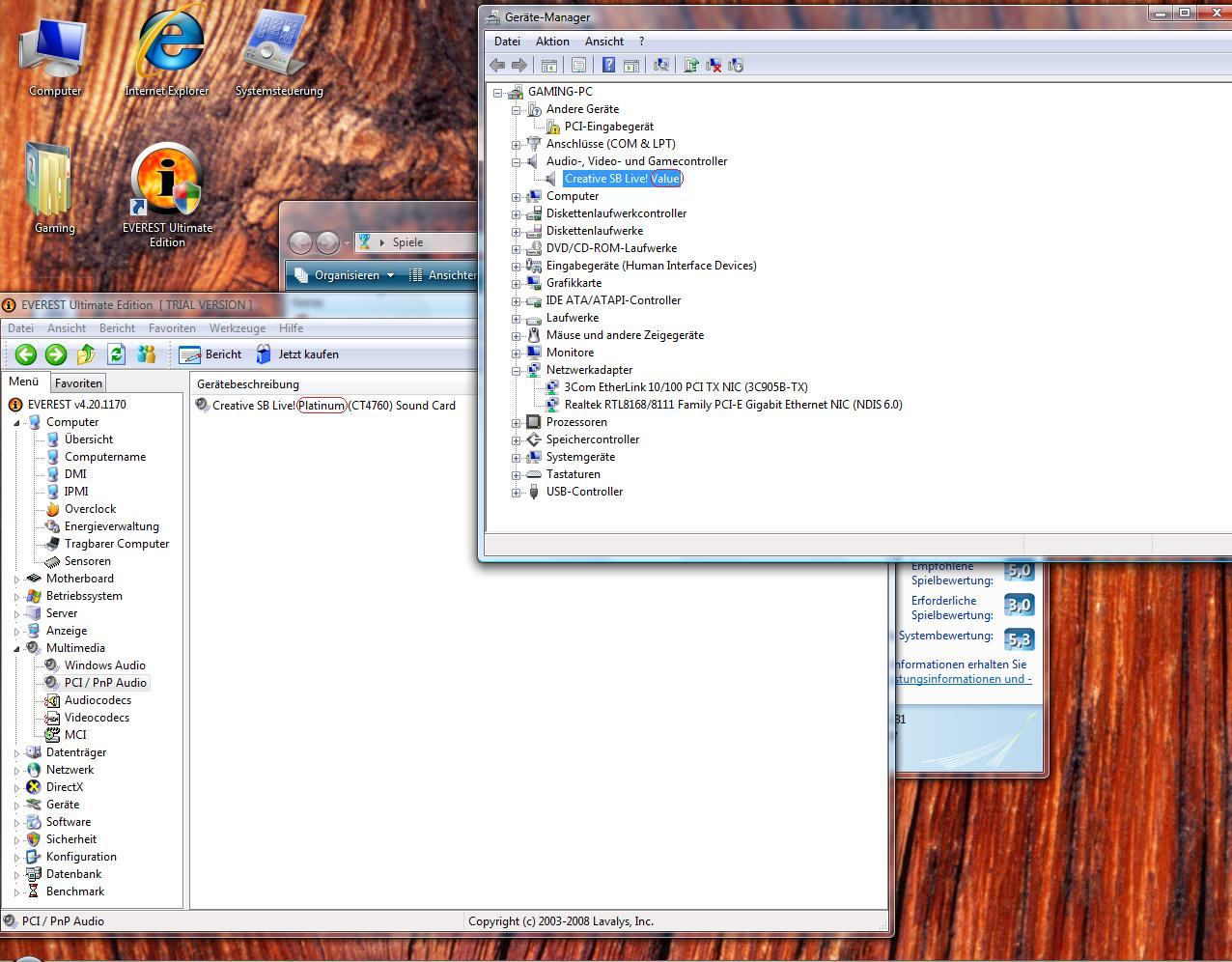Click Jetzt kaufen in EVEREST toolbar
This screenshot has width=1232, height=962.
click(x=296, y=354)
